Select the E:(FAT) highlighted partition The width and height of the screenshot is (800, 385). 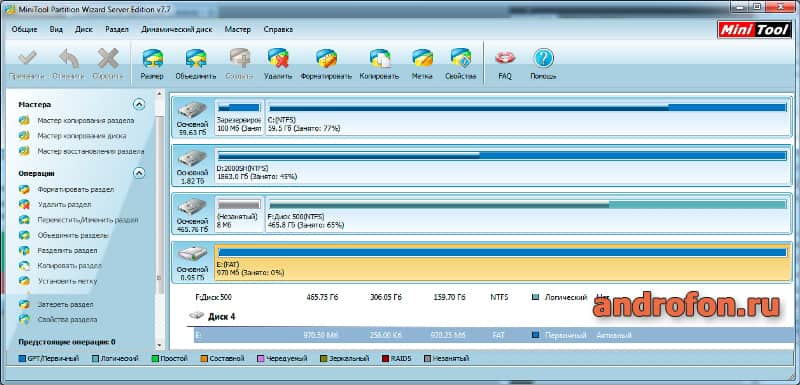[x=503, y=262]
